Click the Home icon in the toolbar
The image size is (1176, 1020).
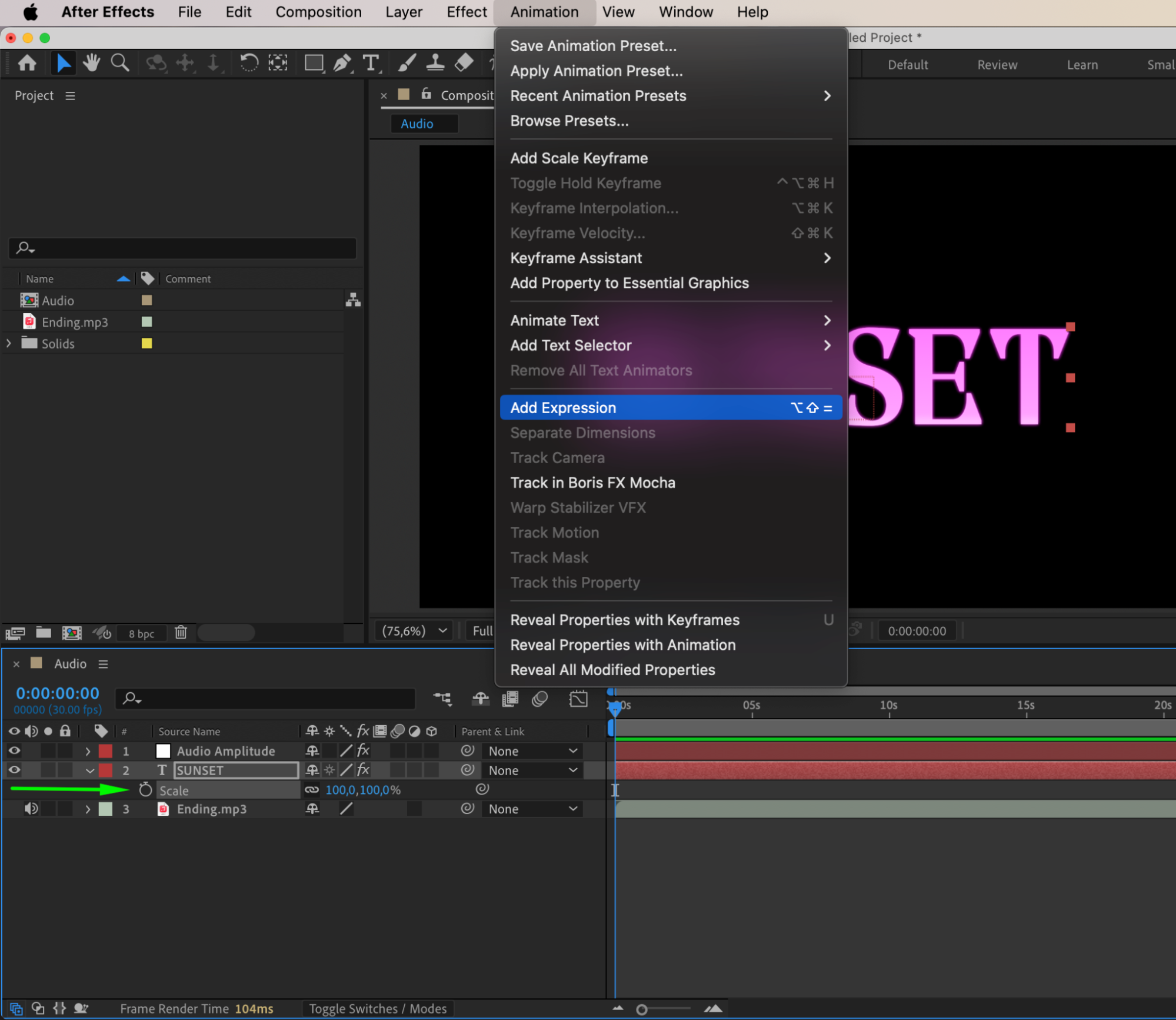27,62
